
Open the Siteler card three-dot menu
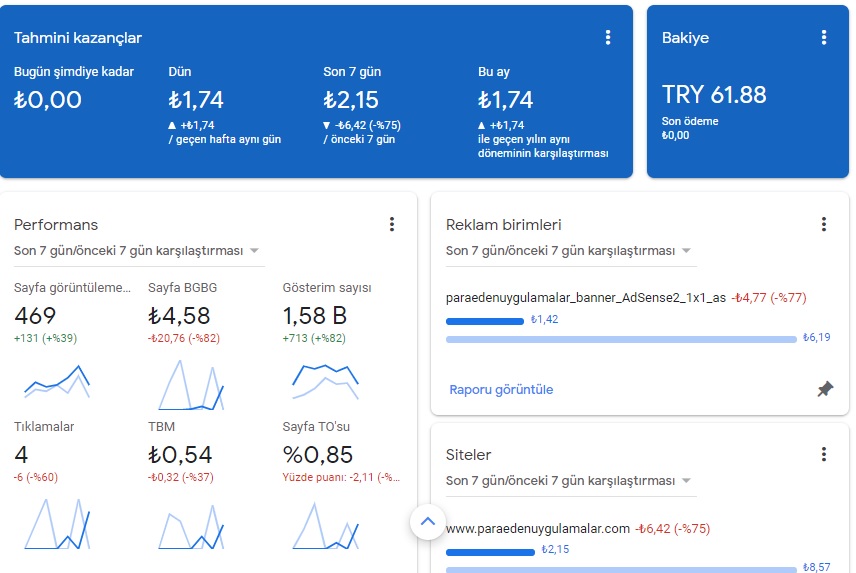824,455
